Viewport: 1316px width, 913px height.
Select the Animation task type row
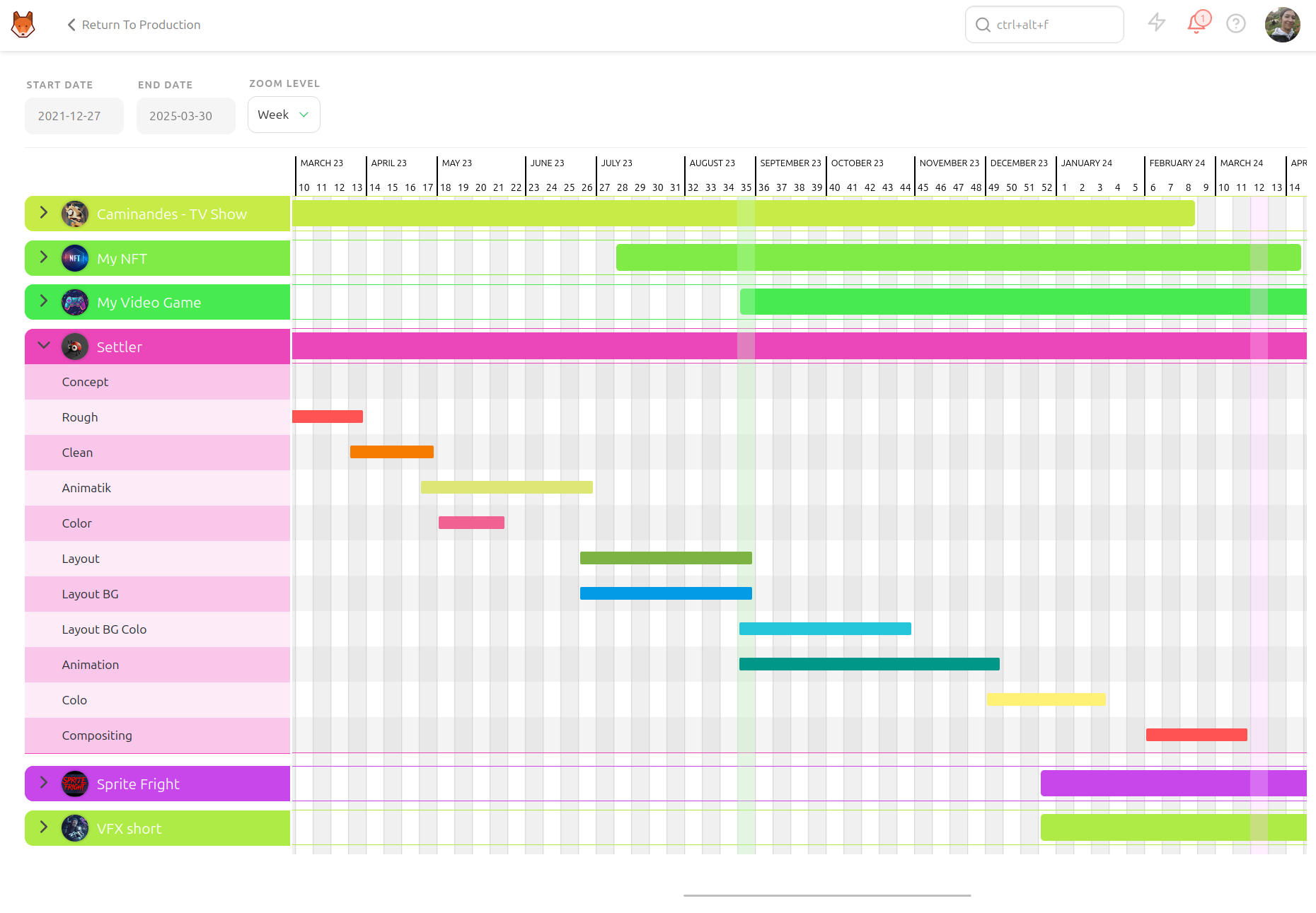click(157, 665)
